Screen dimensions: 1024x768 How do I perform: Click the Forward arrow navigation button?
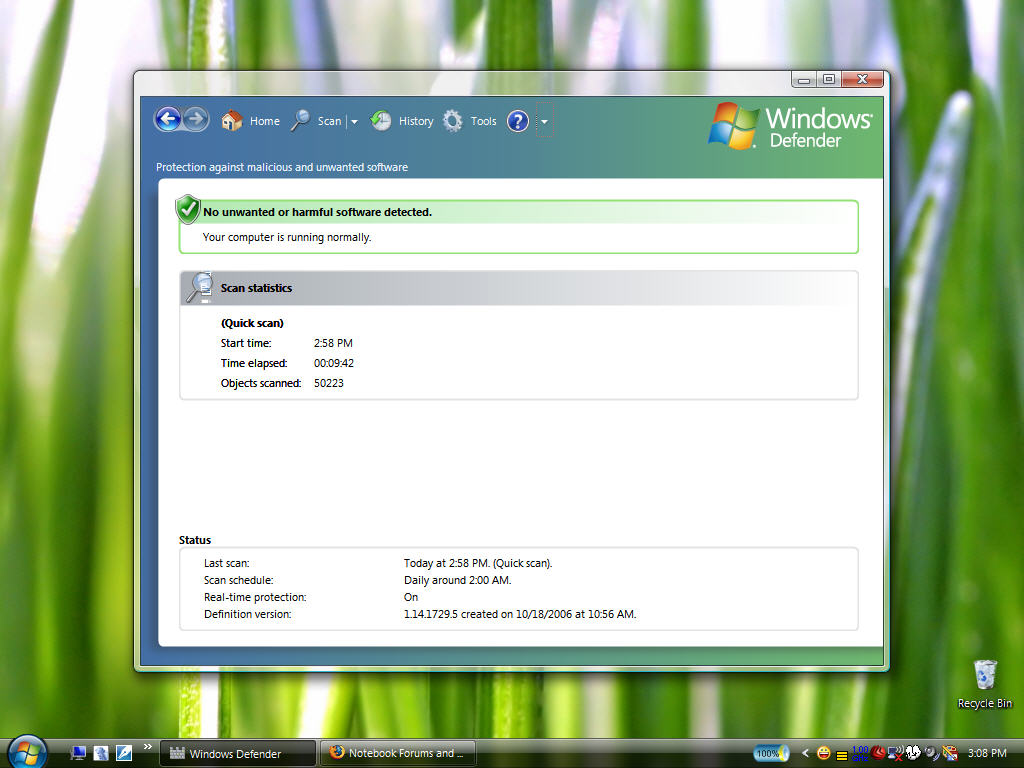(x=195, y=120)
